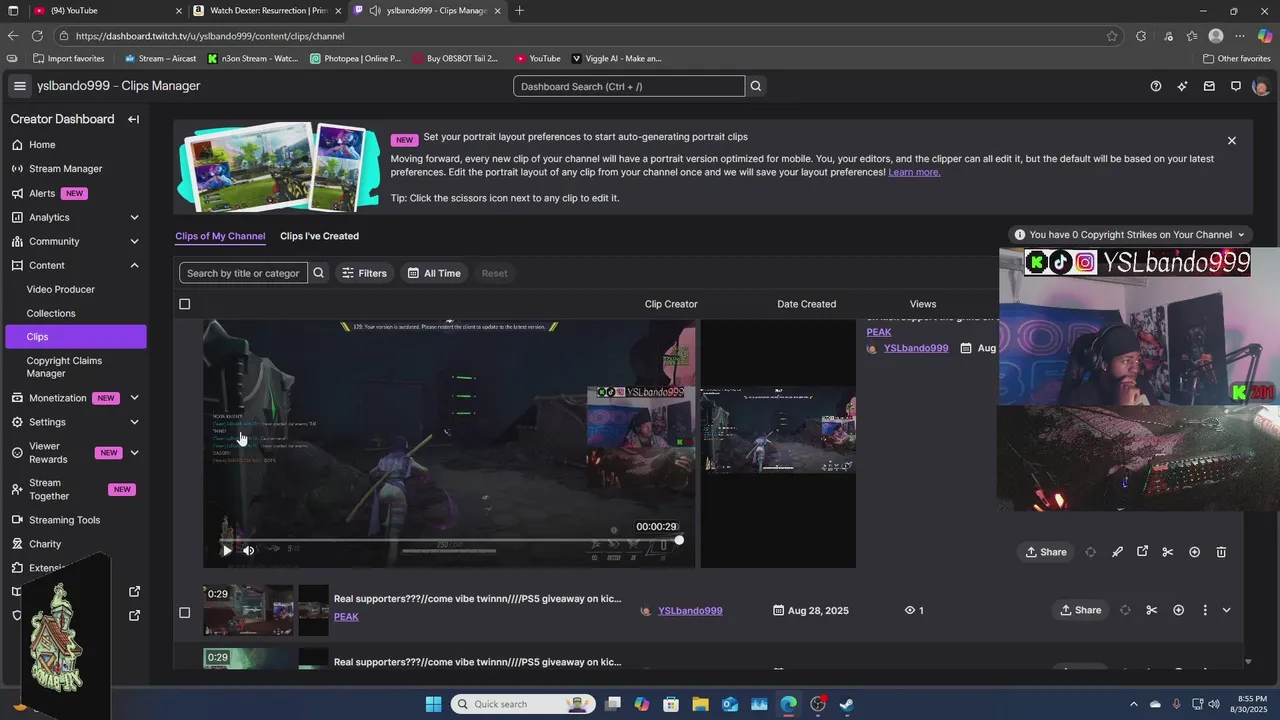The image size is (1280, 720).
Task: Click the Dashboard Search field
Action: tap(629, 86)
